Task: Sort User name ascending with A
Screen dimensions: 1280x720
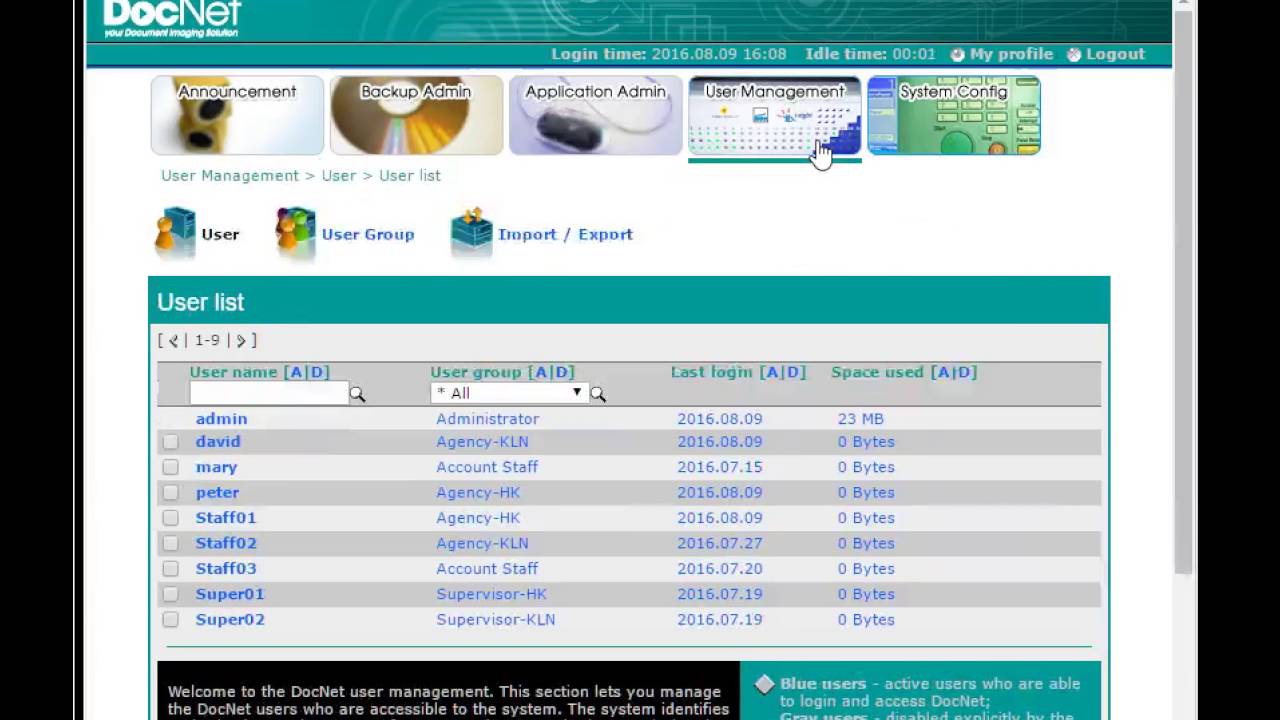Action: point(296,372)
